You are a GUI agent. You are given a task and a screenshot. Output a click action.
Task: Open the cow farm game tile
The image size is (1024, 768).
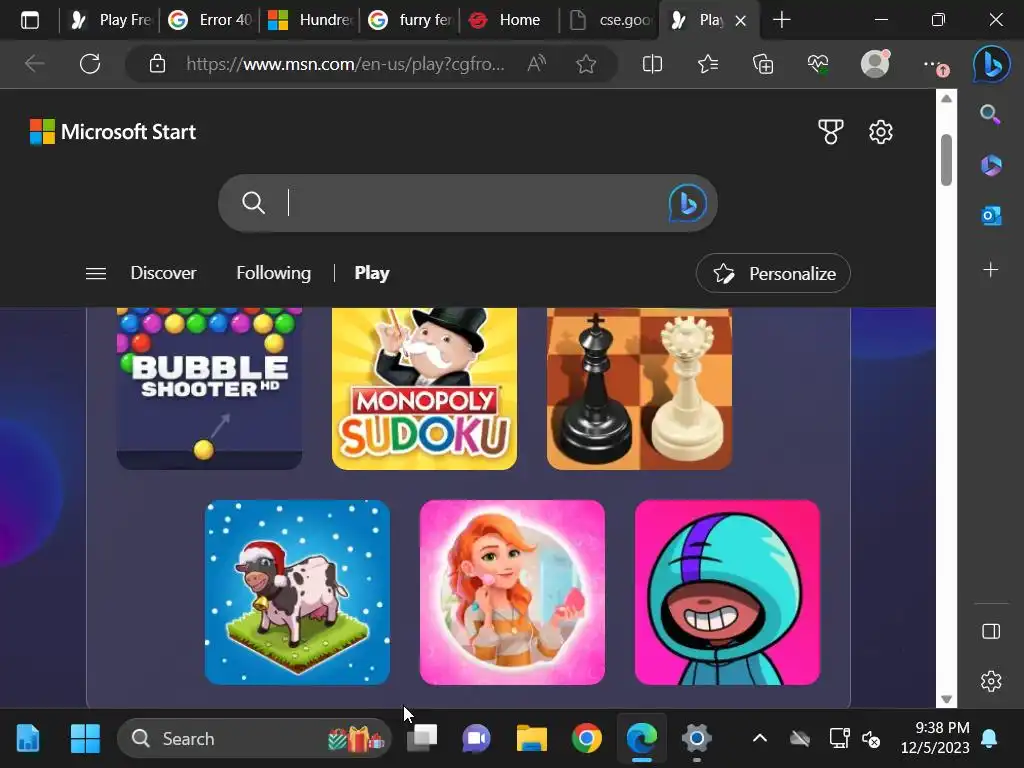pyautogui.click(x=297, y=592)
